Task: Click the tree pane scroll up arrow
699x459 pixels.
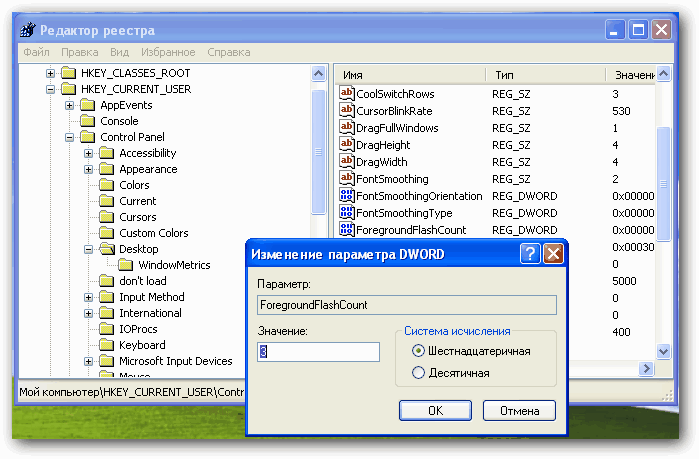Action: point(318,73)
